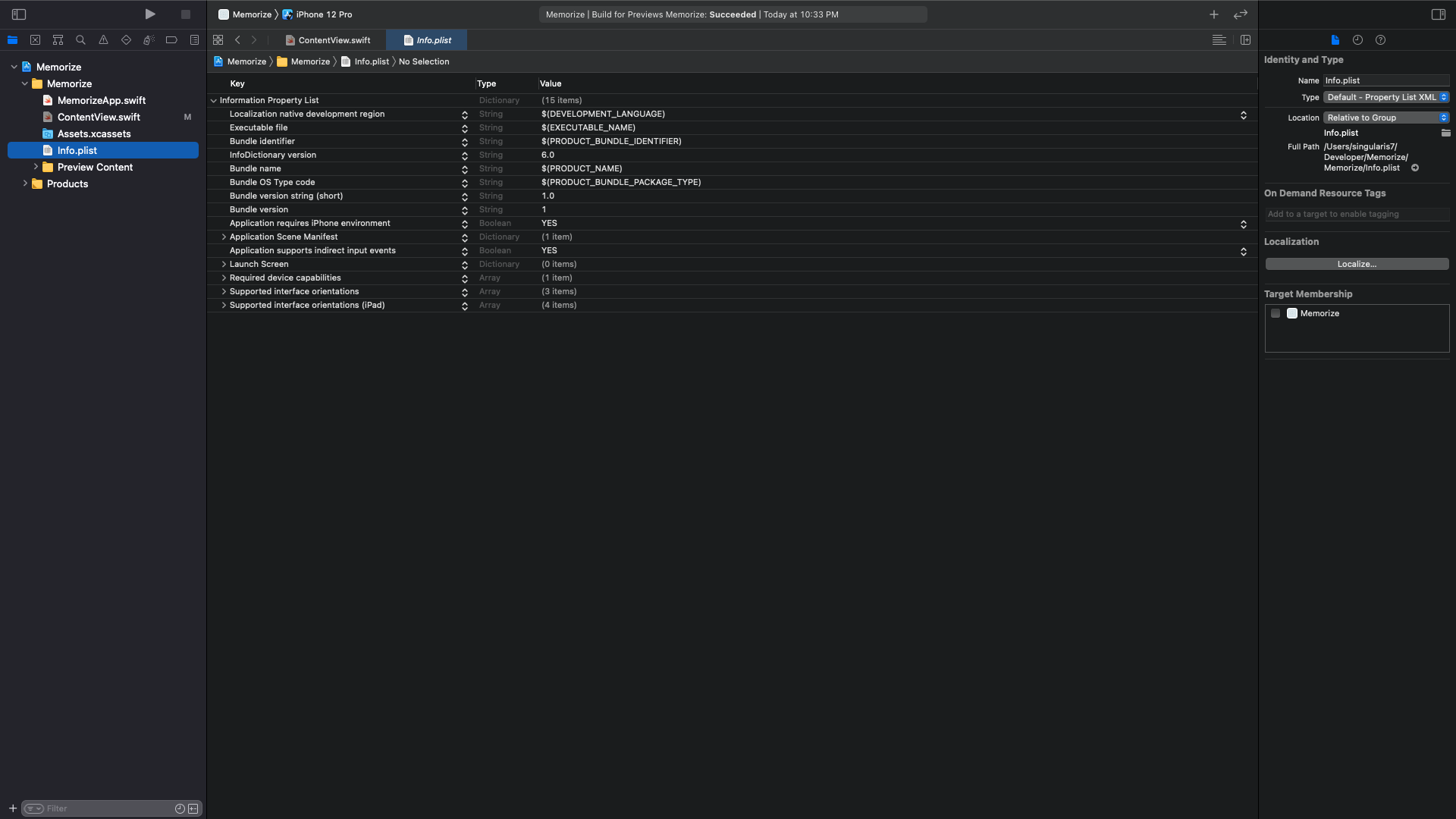Viewport: 1456px width, 819px height.
Task: Open the Find navigator magnifier icon
Action: (80, 40)
